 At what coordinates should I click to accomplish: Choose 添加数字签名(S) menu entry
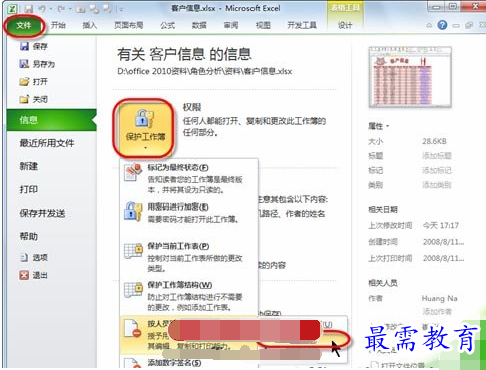[189, 363]
